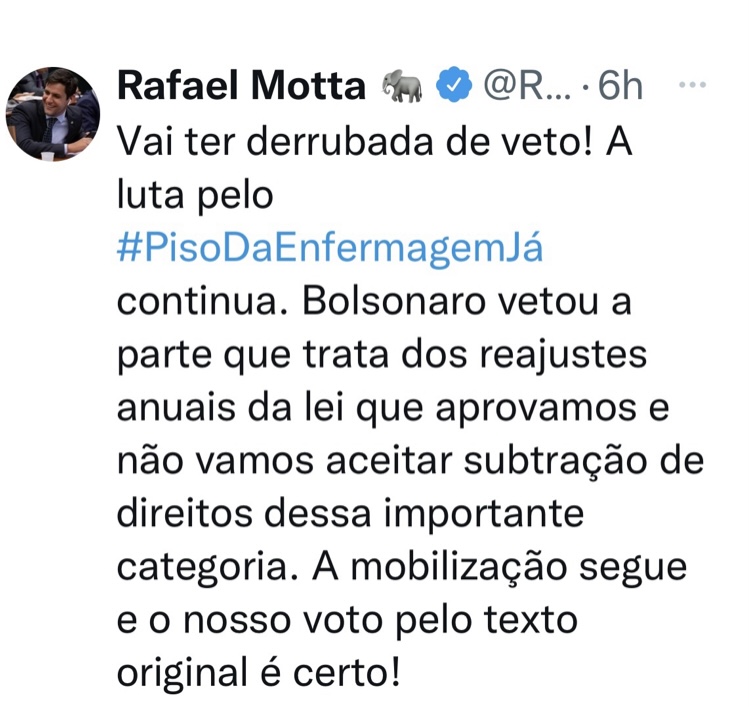The image size is (750, 707).
Task: Click the line 'direitos dessa importante'
Action: pos(351,515)
